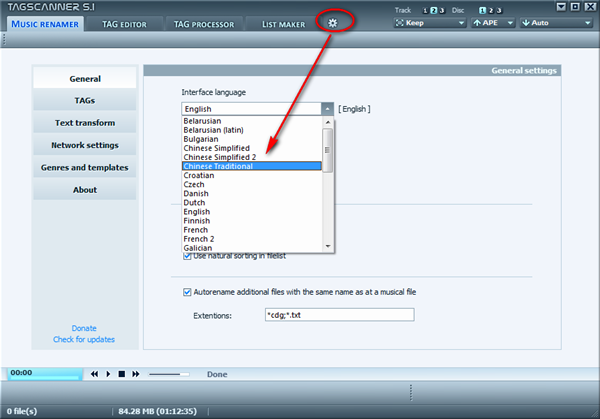Click the language list scrollbar thumb
Screen dimensions: 600x419
click(x=328, y=150)
